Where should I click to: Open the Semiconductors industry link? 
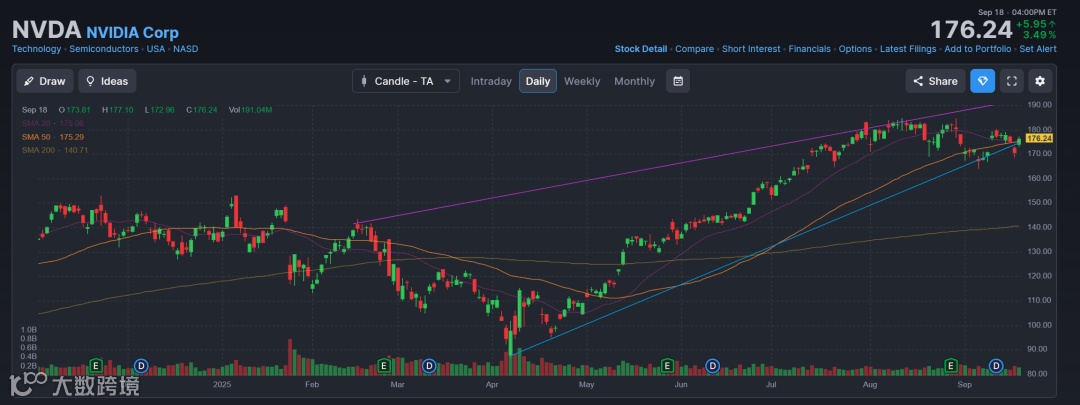pyautogui.click(x=105, y=48)
